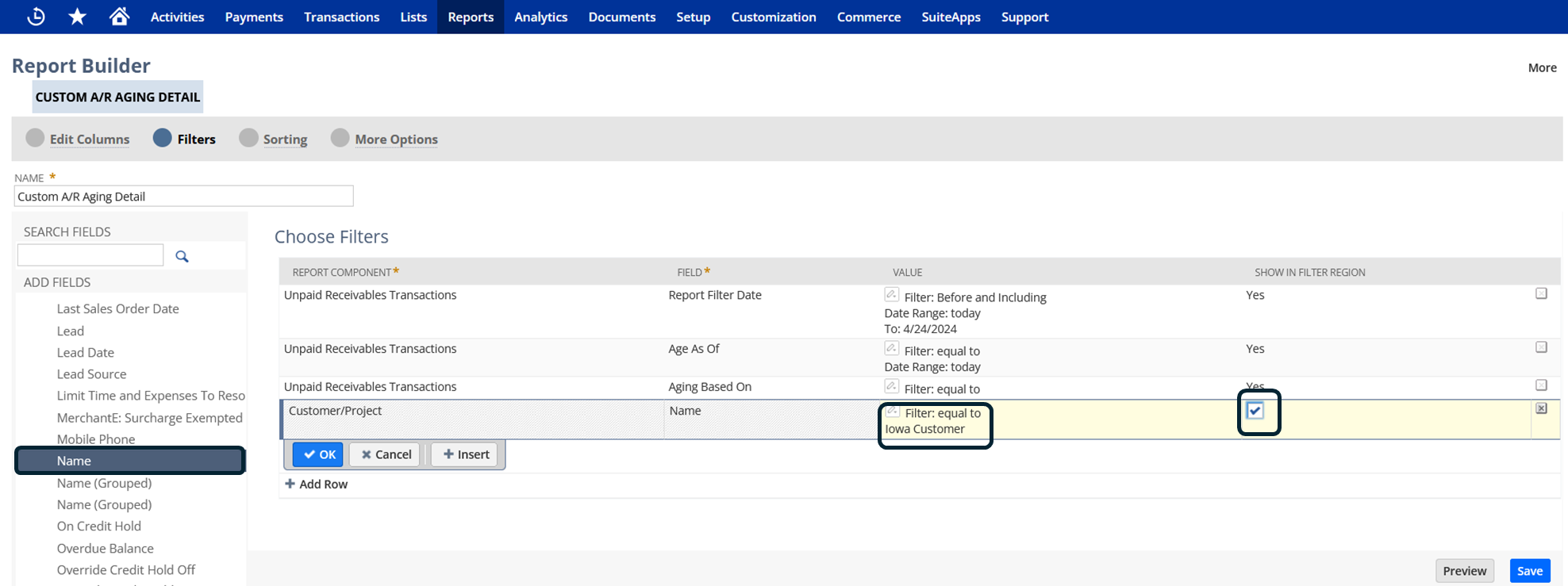This screenshot has height=586, width=1568.
Task: Click in the Name text field
Action: (x=184, y=196)
